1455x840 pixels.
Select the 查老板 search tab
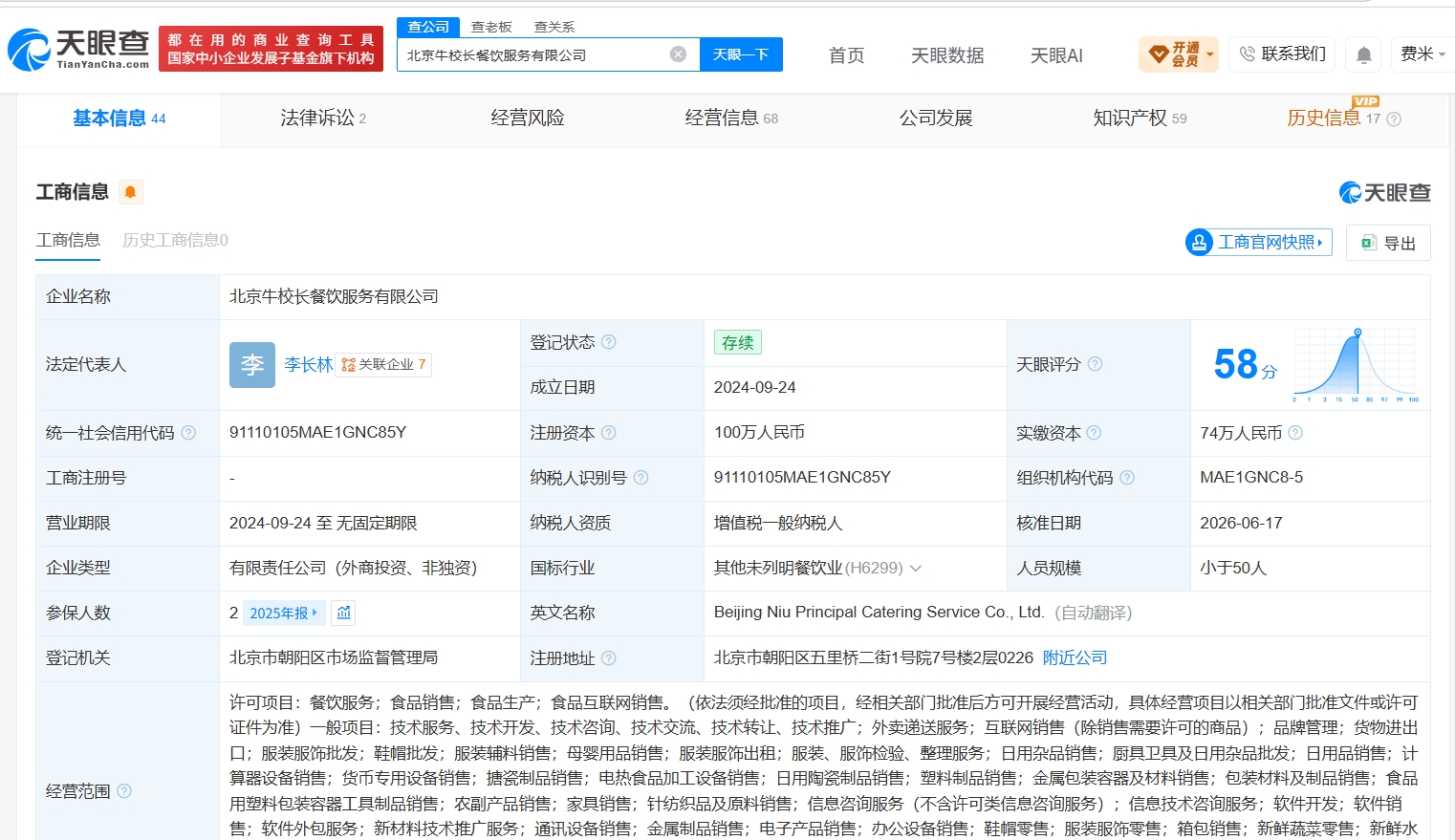click(491, 27)
